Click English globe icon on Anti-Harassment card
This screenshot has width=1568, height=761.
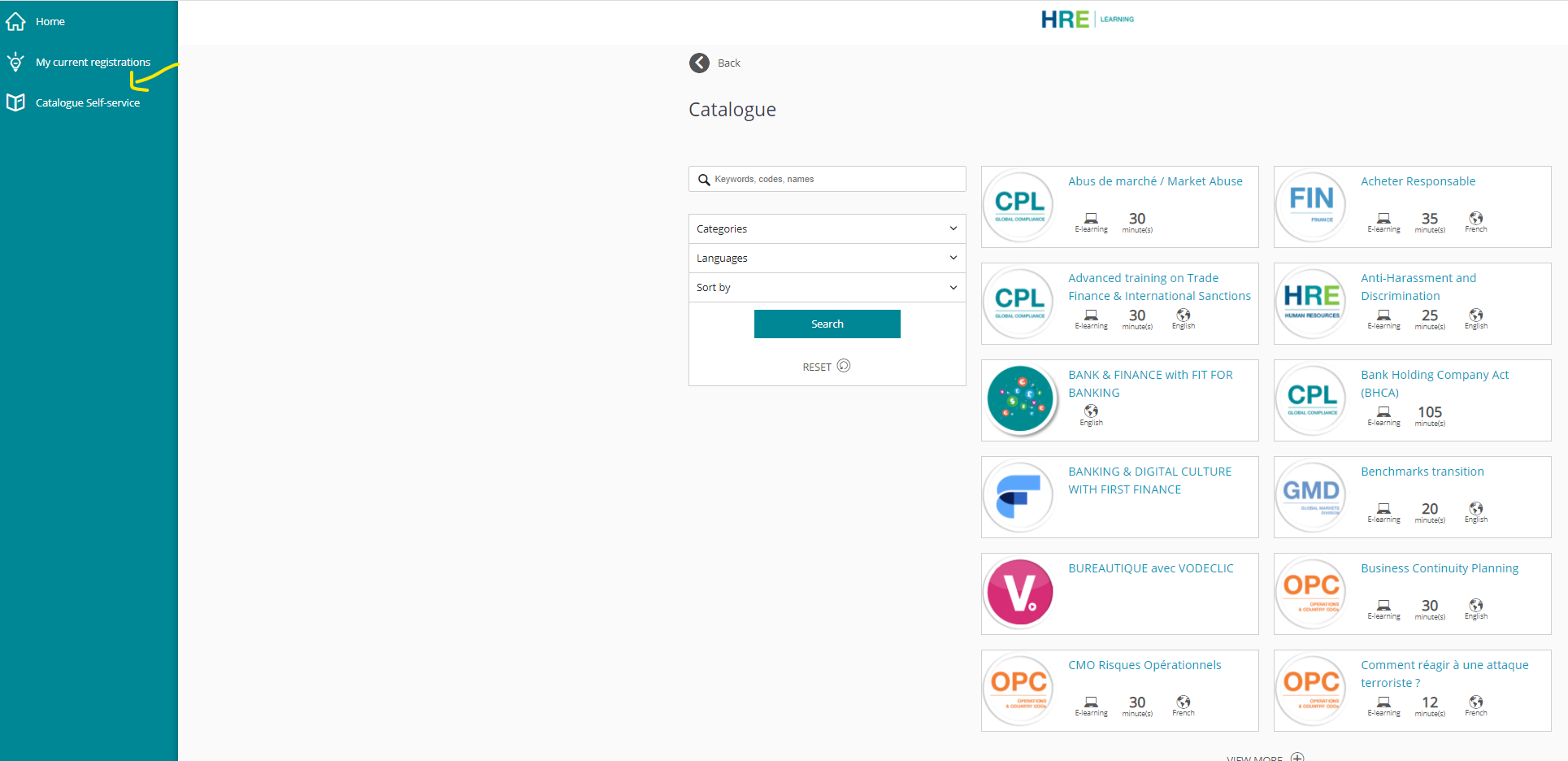click(1476, 315)
